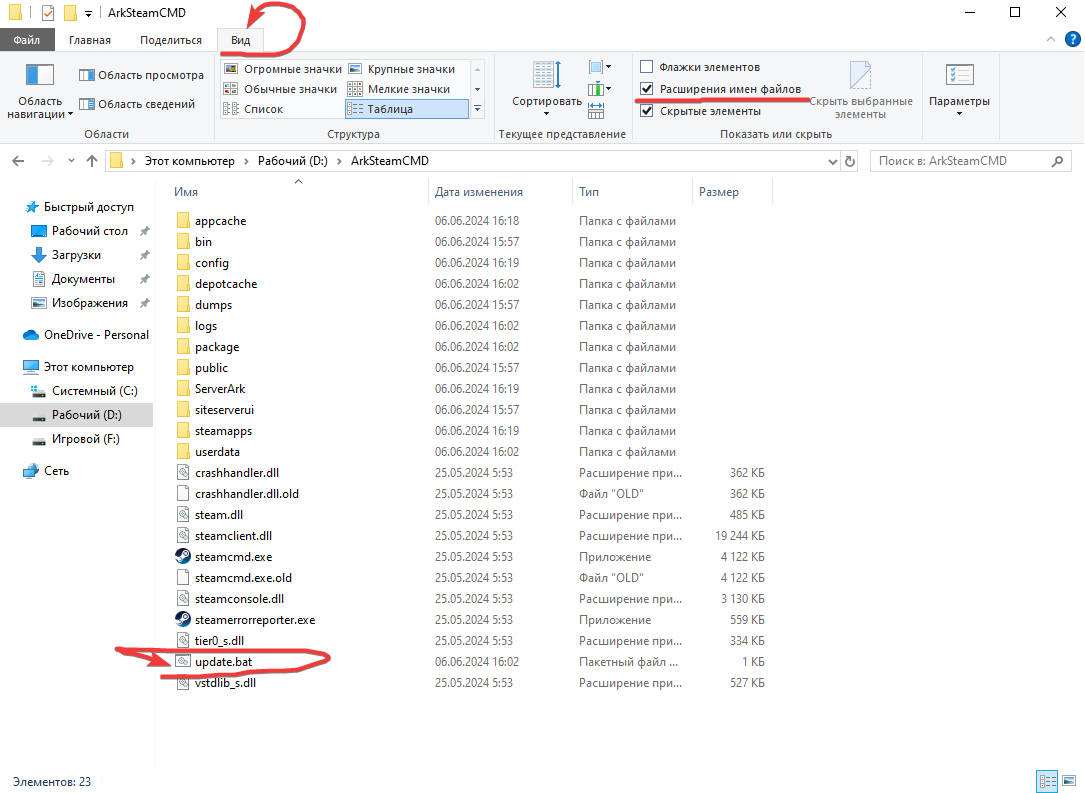
Task: Click Рабочий (D:) in address breadcrumb
Action: point(293,161)
